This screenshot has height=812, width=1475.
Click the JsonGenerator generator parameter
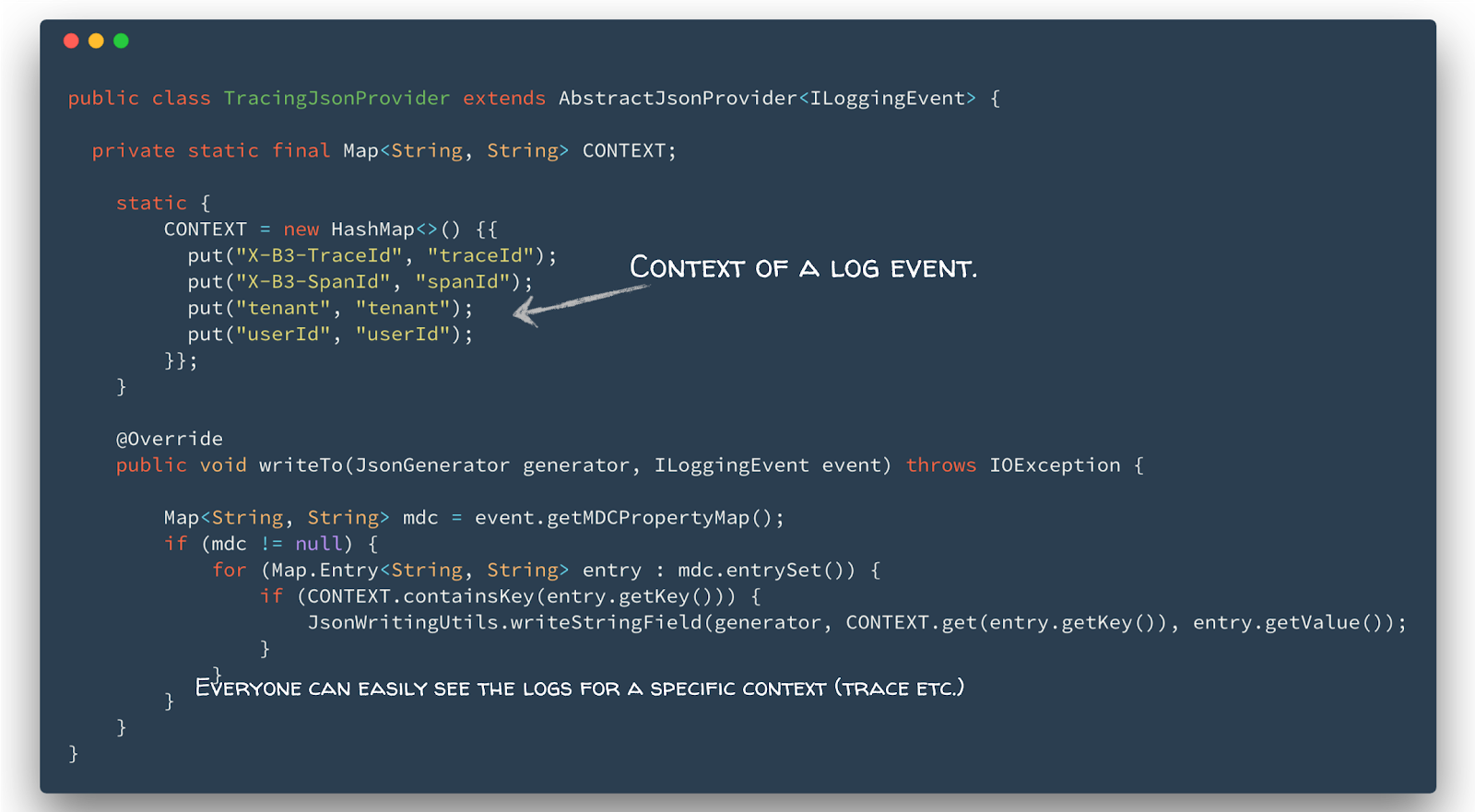point(492,465)
